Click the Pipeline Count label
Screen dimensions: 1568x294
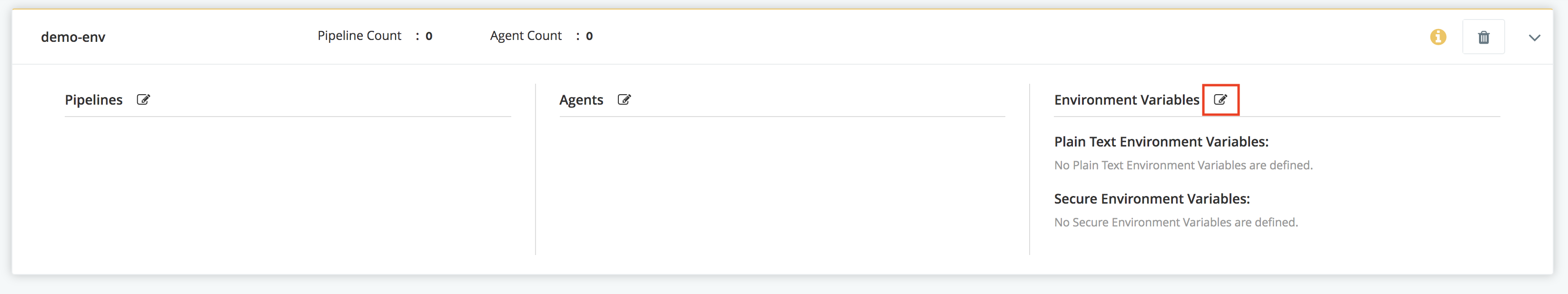click(x=359, y=36)
